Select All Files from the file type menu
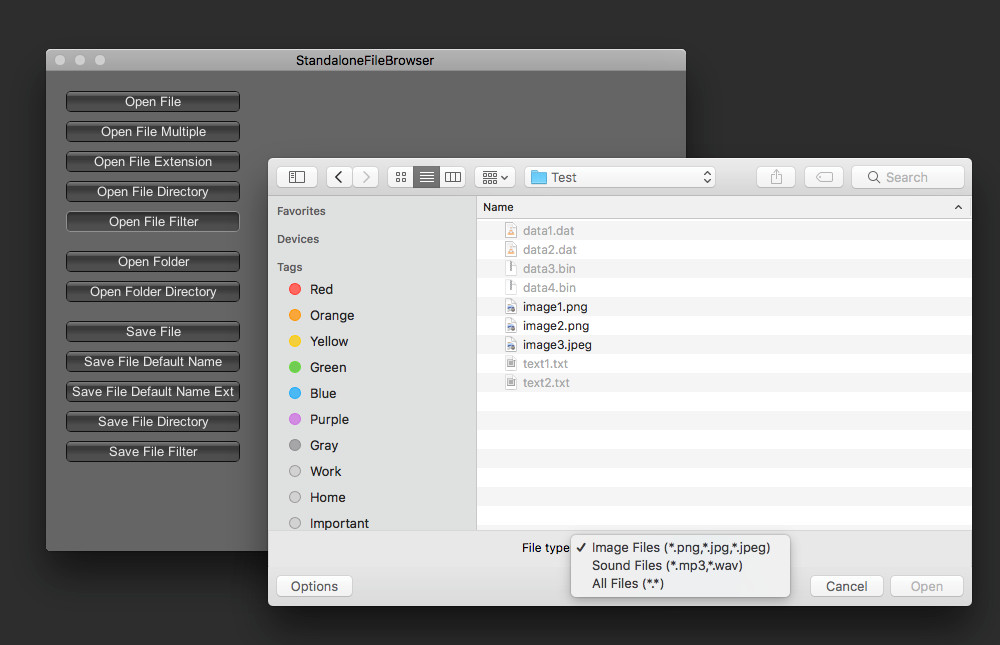The width and height of the screenshot is (1000, 645). pyautogui.click(x=627, y=583)
